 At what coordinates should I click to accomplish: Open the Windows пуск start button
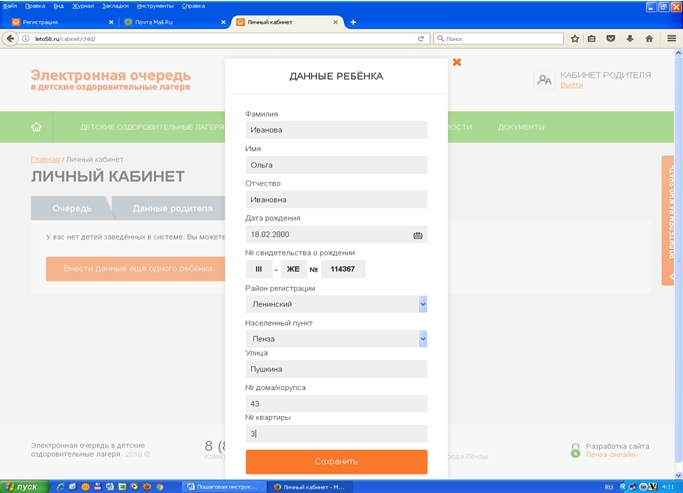22,486
